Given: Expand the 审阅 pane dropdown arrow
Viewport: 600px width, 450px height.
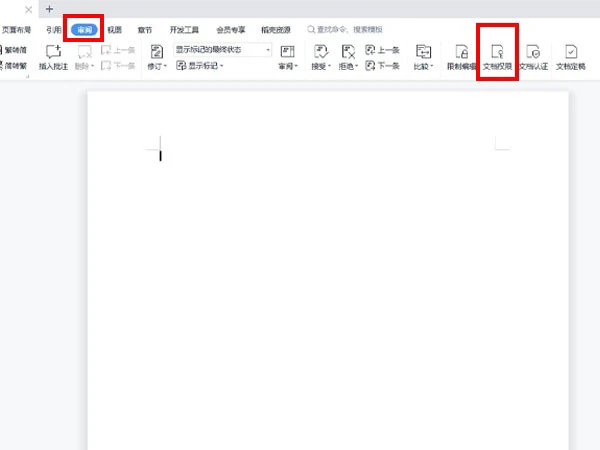Looking at the screenshot, I should click(x=296, y=66).
